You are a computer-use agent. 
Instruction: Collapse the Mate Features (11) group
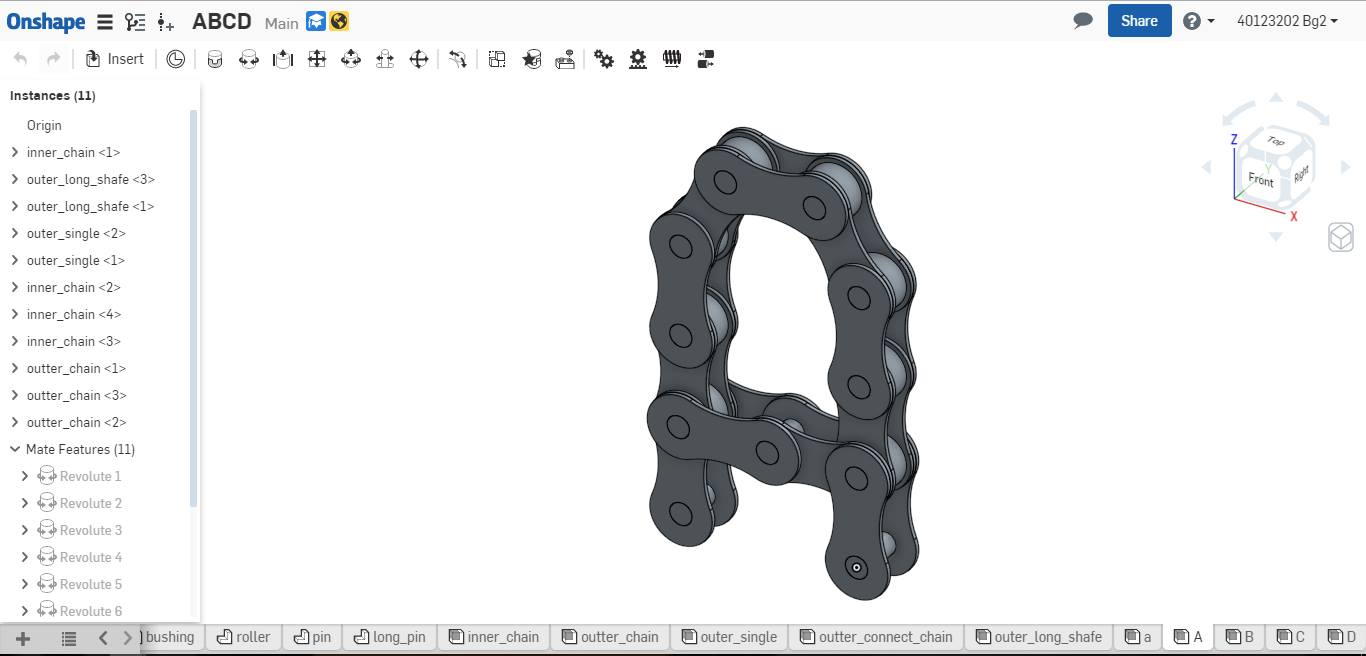click(15, 449)
